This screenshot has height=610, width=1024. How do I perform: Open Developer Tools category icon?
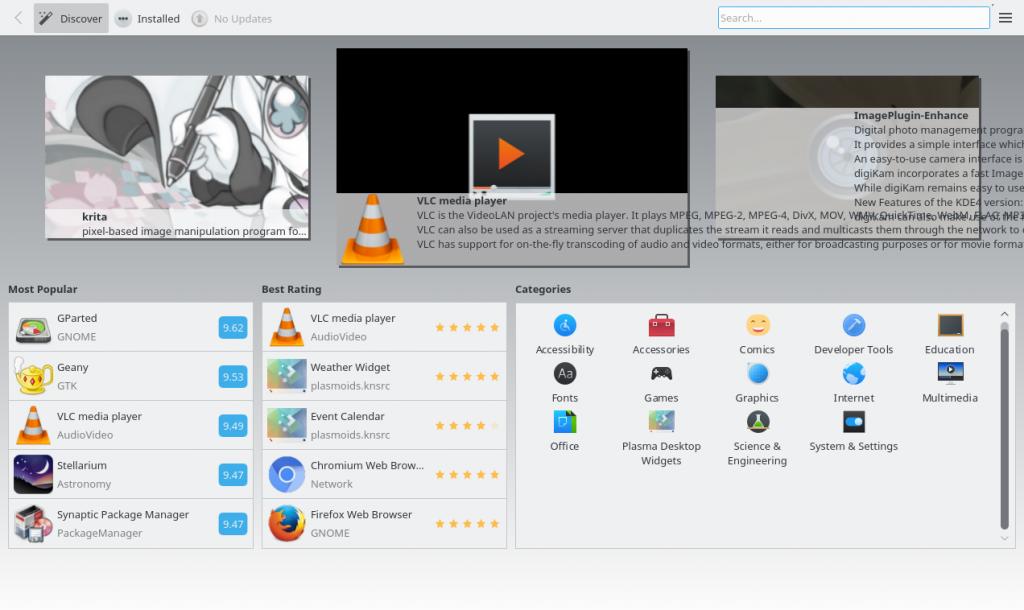(x=853, y=326)
